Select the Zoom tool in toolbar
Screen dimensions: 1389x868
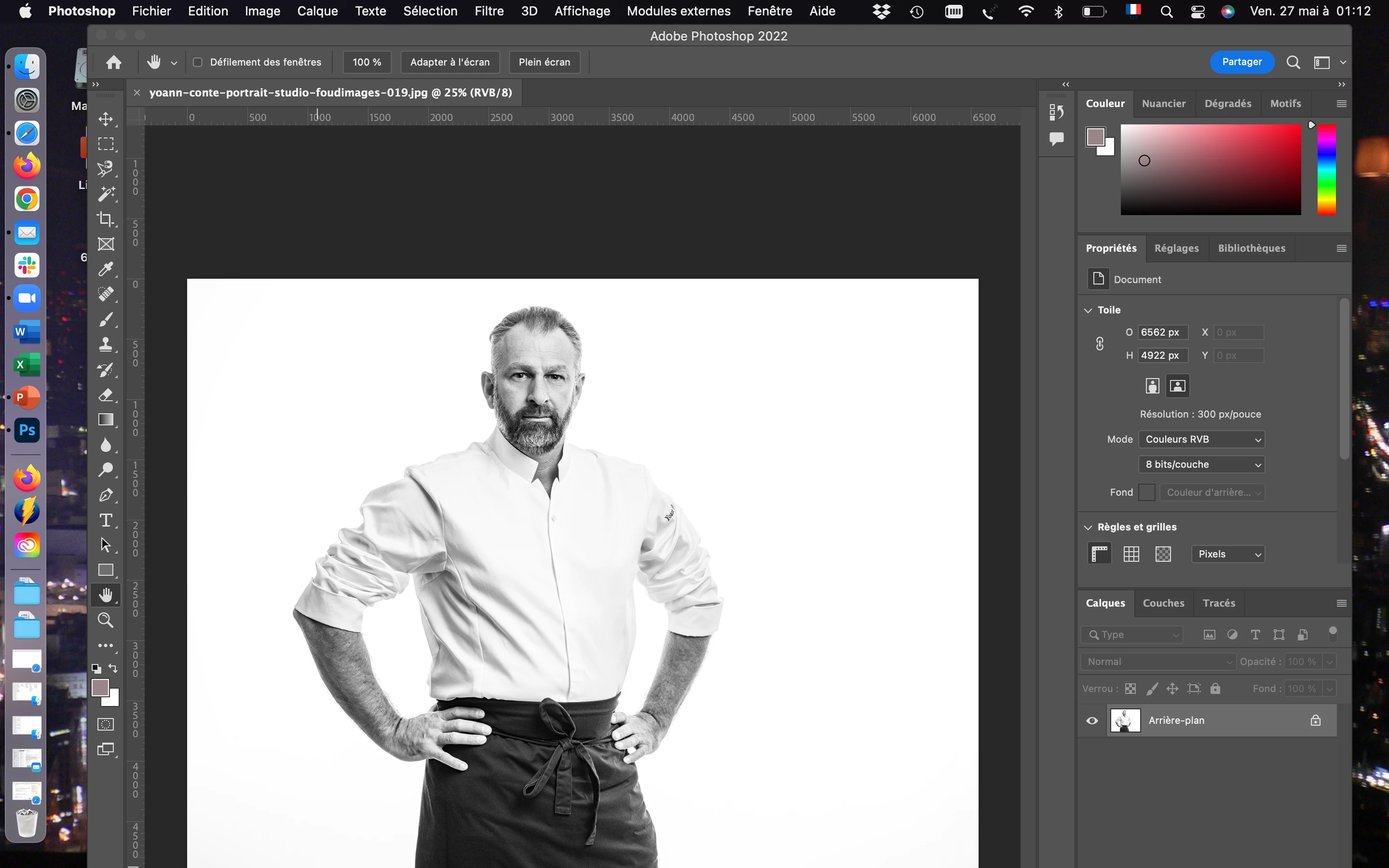[x=106, y=620]
